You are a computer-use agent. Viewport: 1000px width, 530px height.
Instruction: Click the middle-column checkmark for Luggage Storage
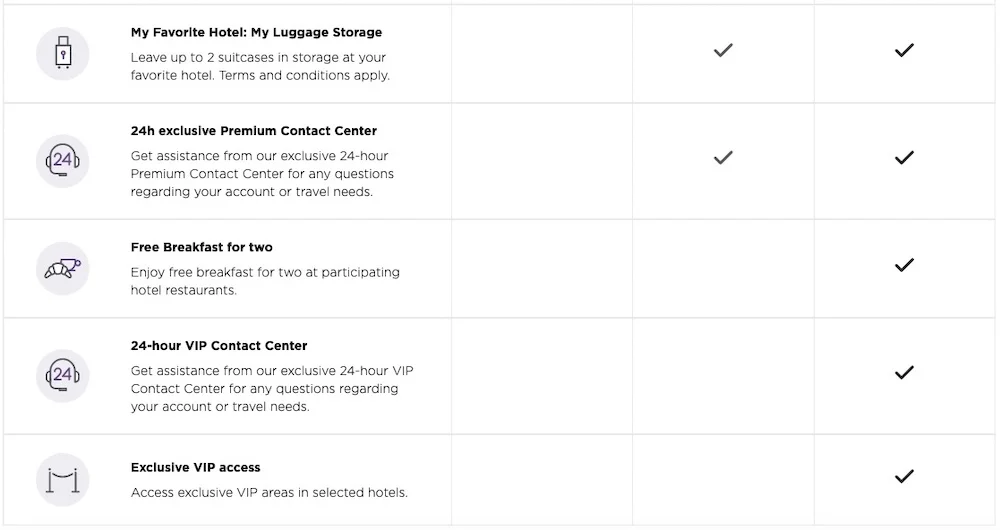[x=723, y=50]
